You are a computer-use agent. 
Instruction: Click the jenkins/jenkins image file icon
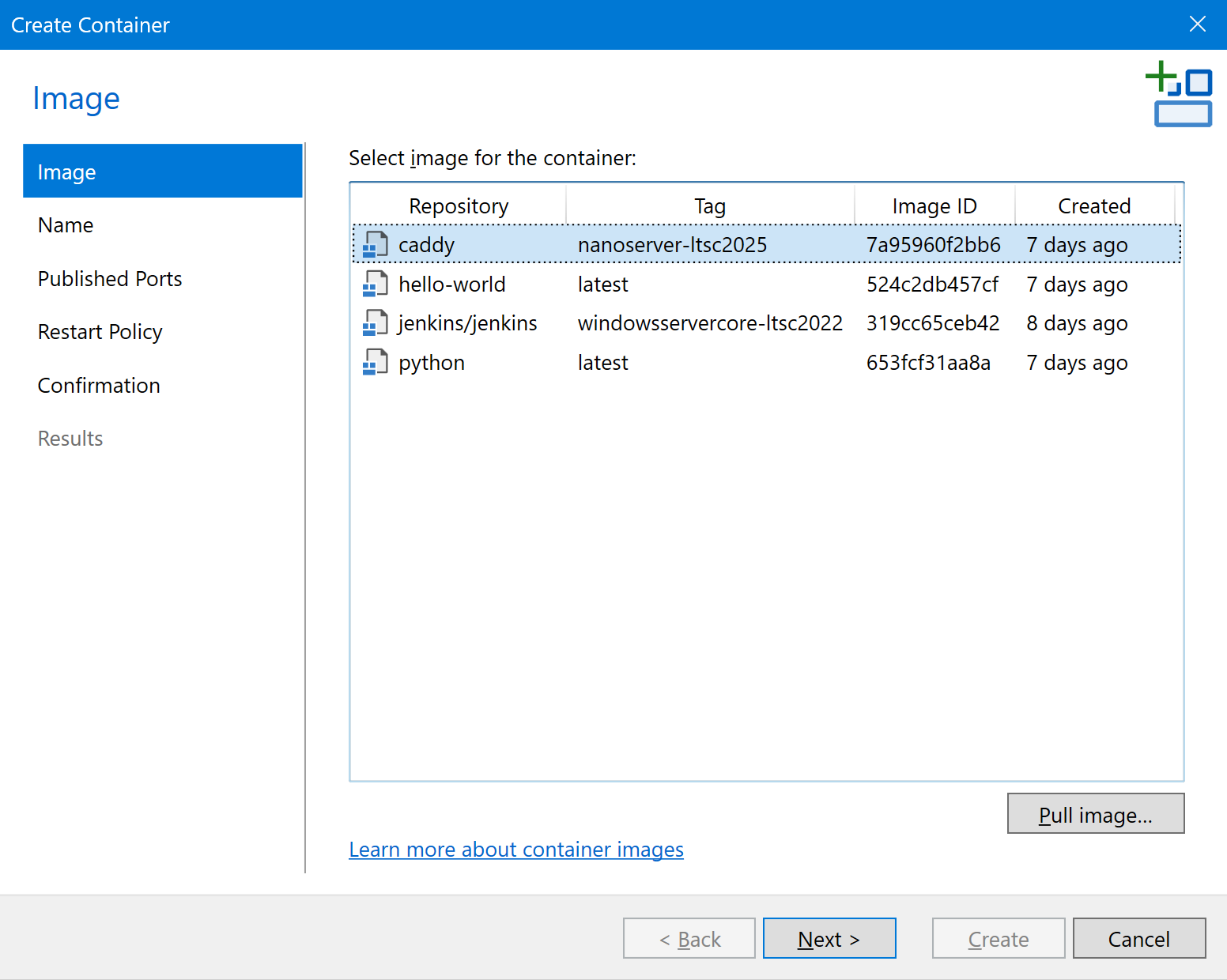coord(375,323)
